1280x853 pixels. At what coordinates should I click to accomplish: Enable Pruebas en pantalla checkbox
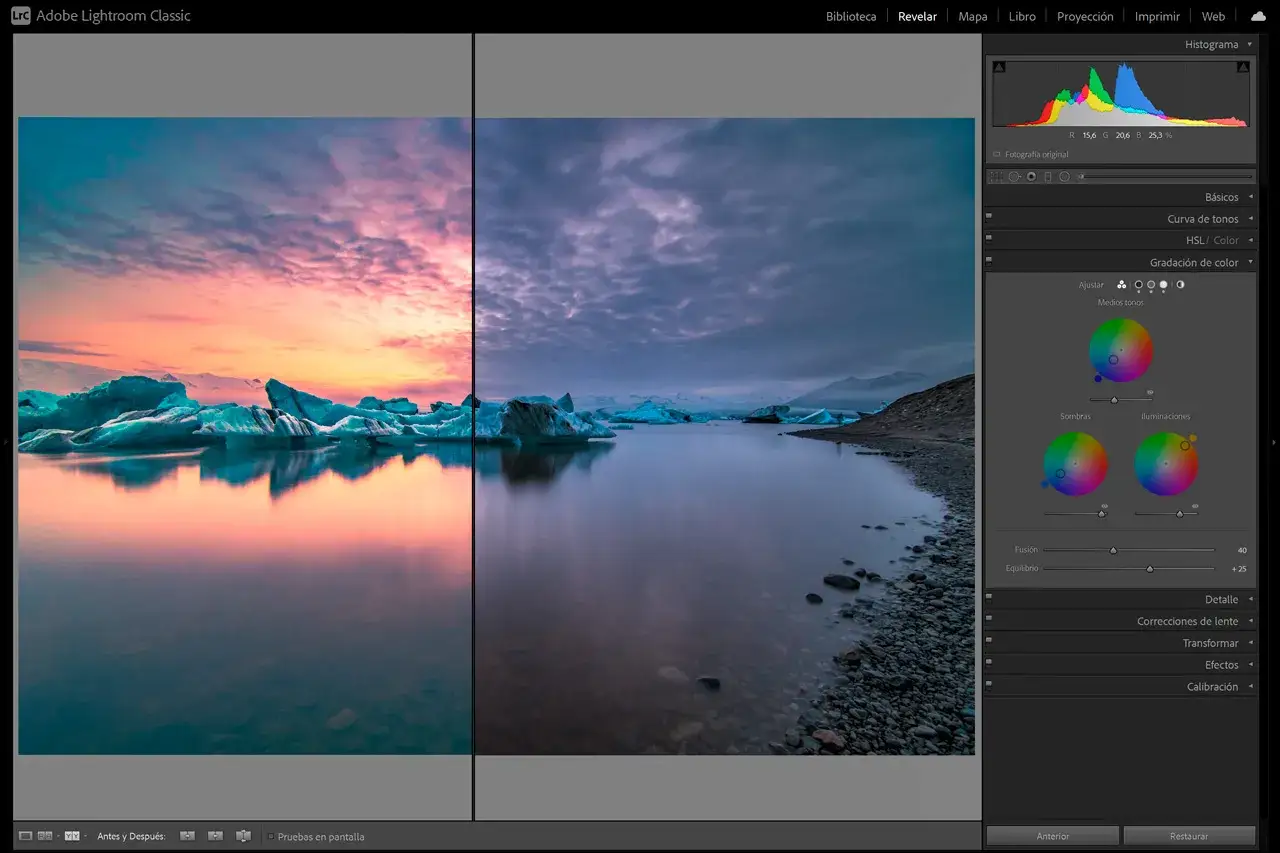(271, 836)
